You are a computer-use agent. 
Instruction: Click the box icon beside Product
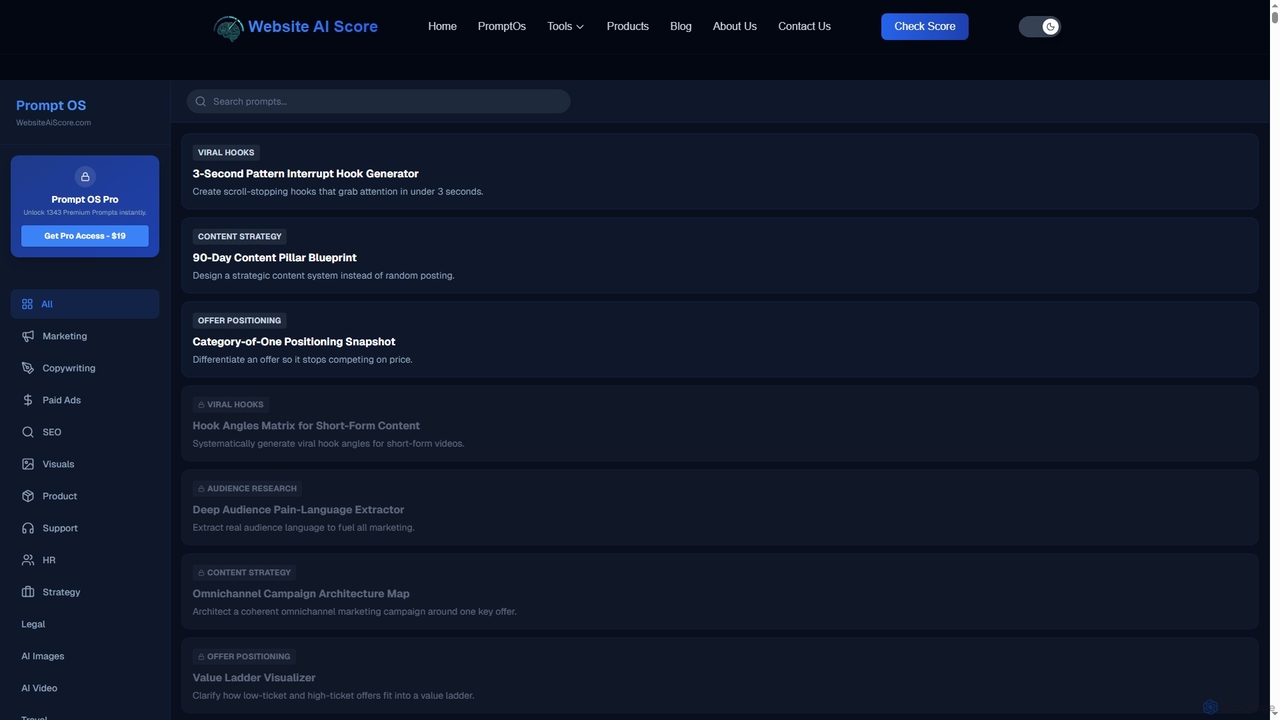28,496
